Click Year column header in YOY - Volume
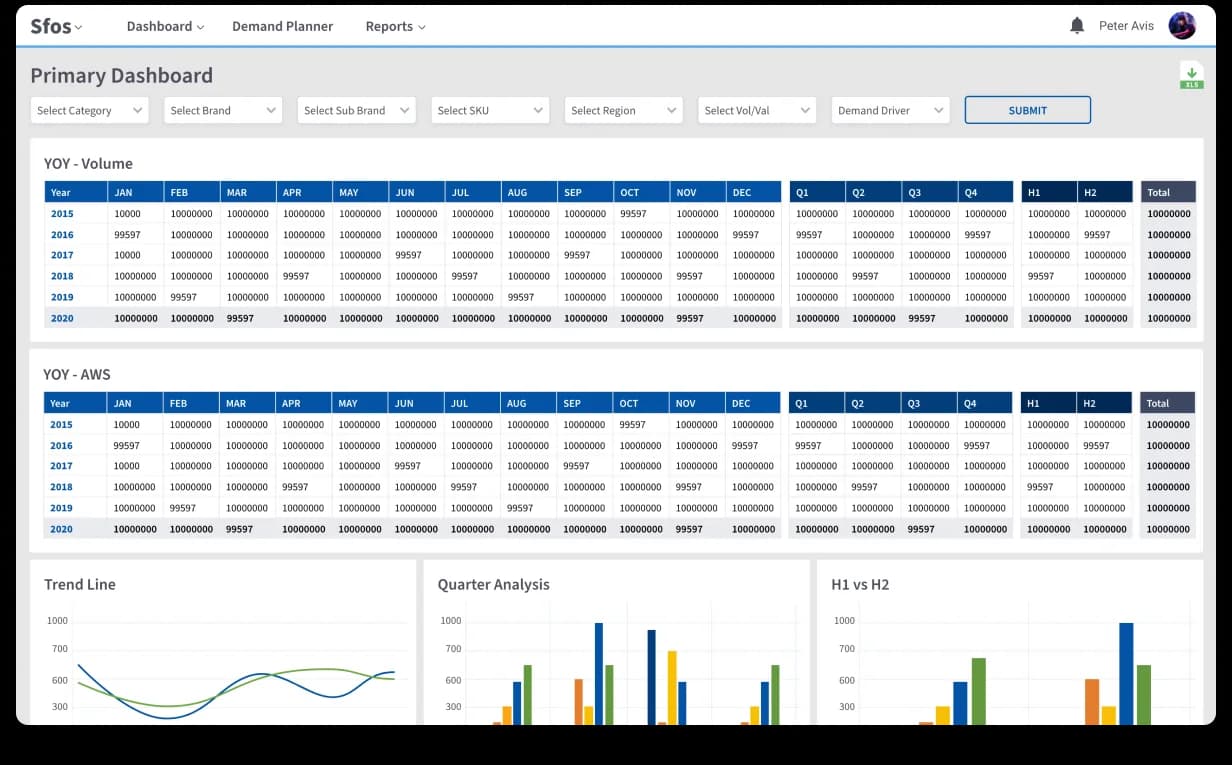The image size is (1232, 765). (x=76, y=192)
